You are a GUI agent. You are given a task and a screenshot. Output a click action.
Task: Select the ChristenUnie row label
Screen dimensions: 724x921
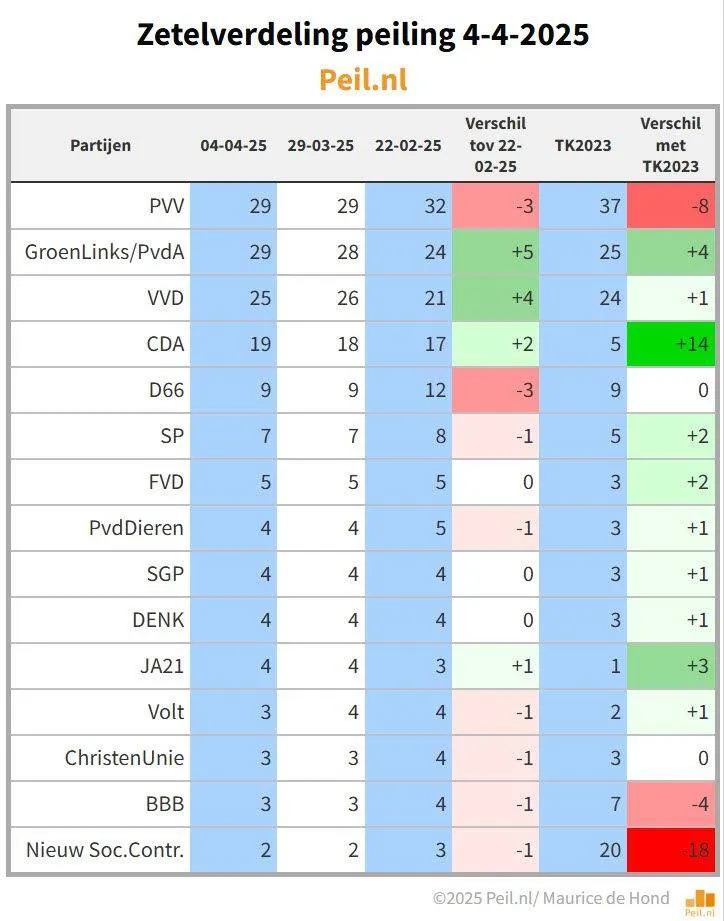click(x=124, y=758)
